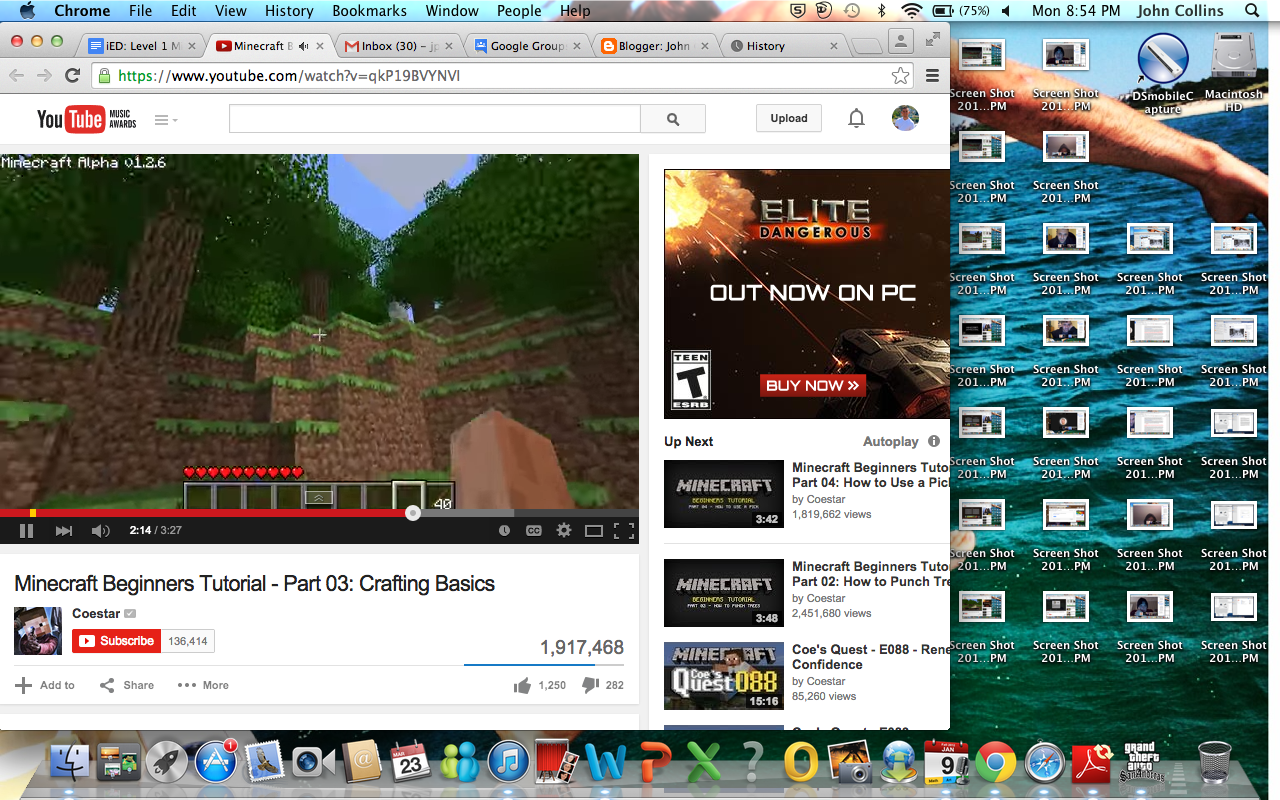Open Finder from the dock

click(x=70, y=764)
